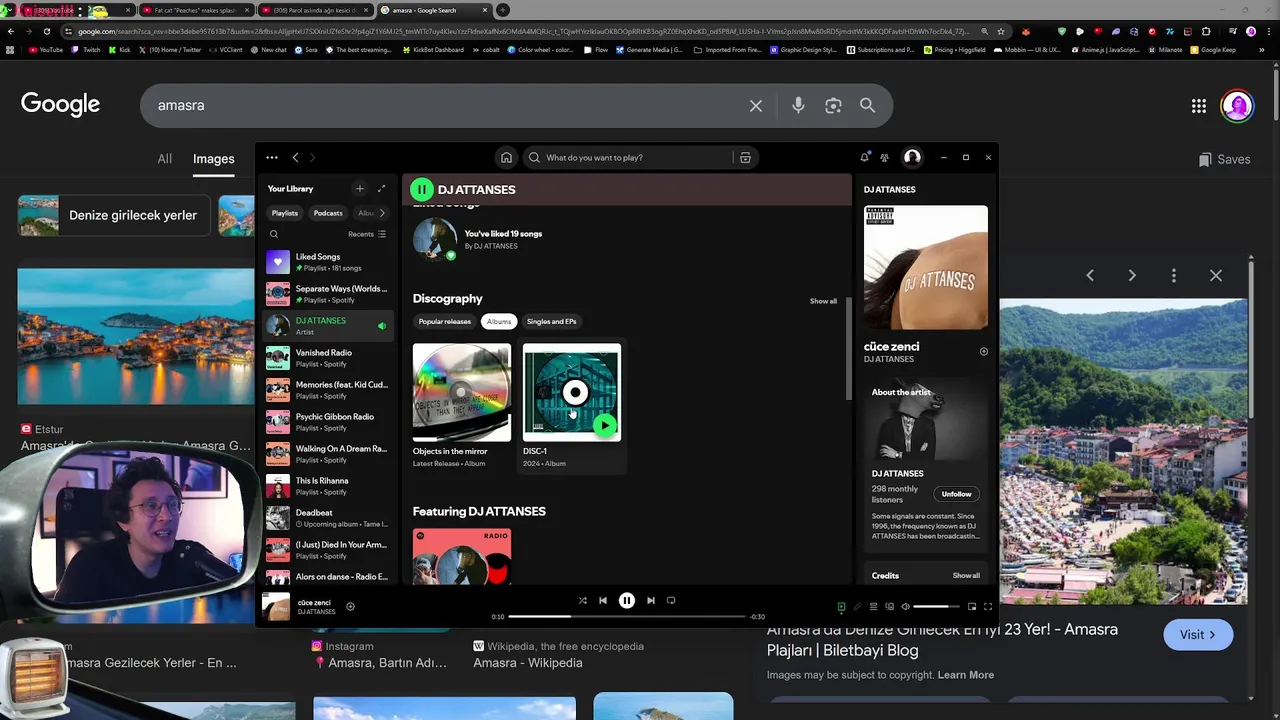
Task: Select Singles and EPs discography tab
Action: point(552,321)
